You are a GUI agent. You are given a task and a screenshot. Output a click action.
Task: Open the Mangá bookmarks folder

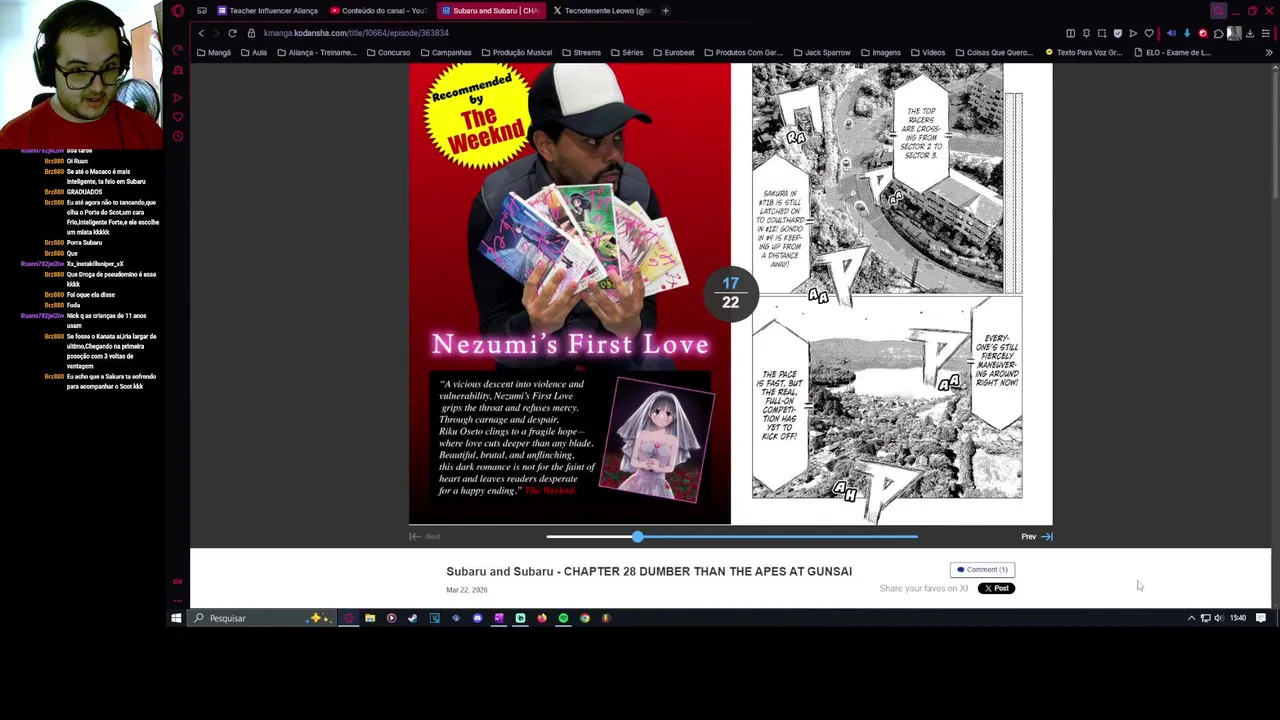click(214, 53)
